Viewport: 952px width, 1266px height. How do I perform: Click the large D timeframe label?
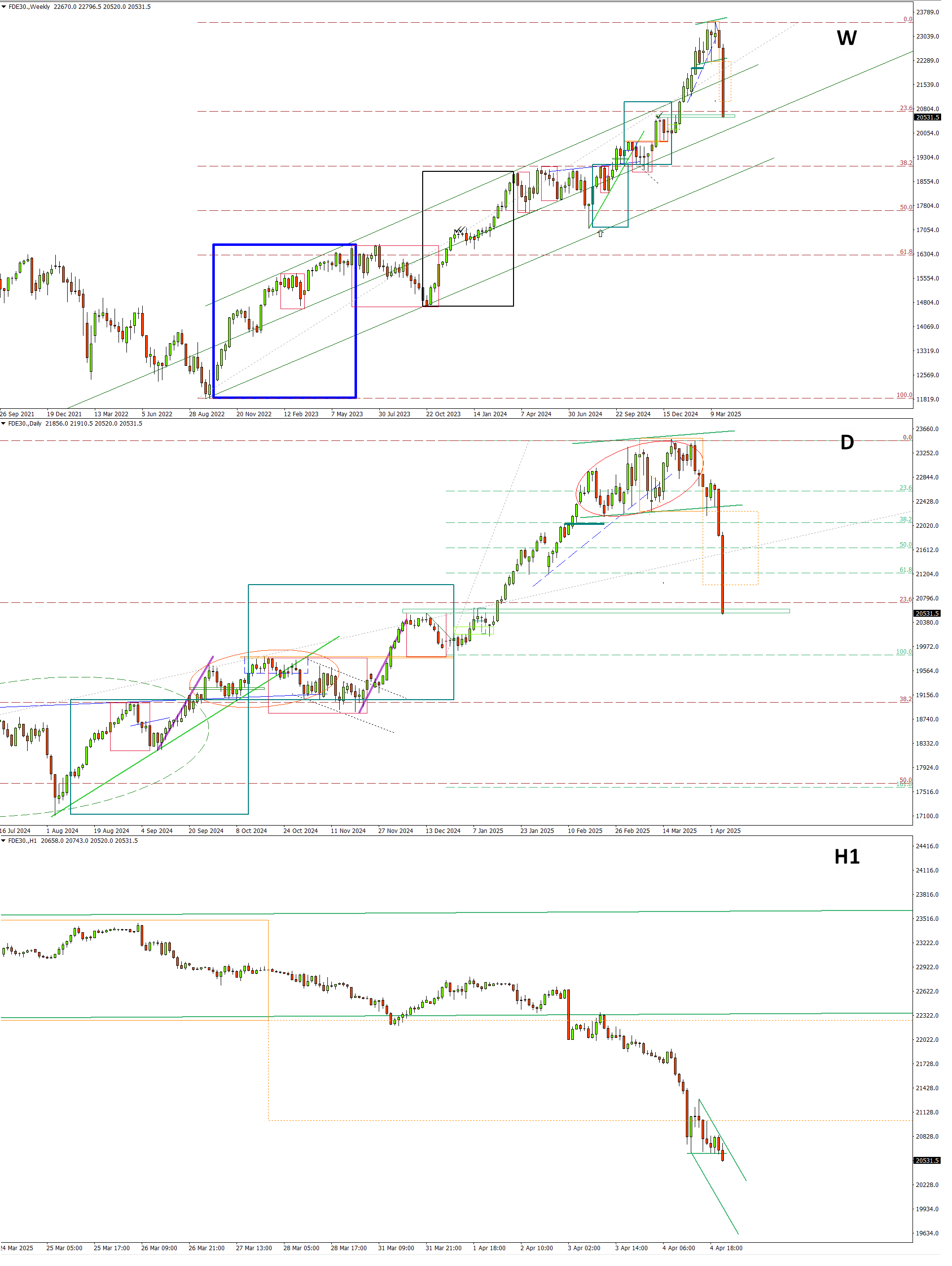847,442
